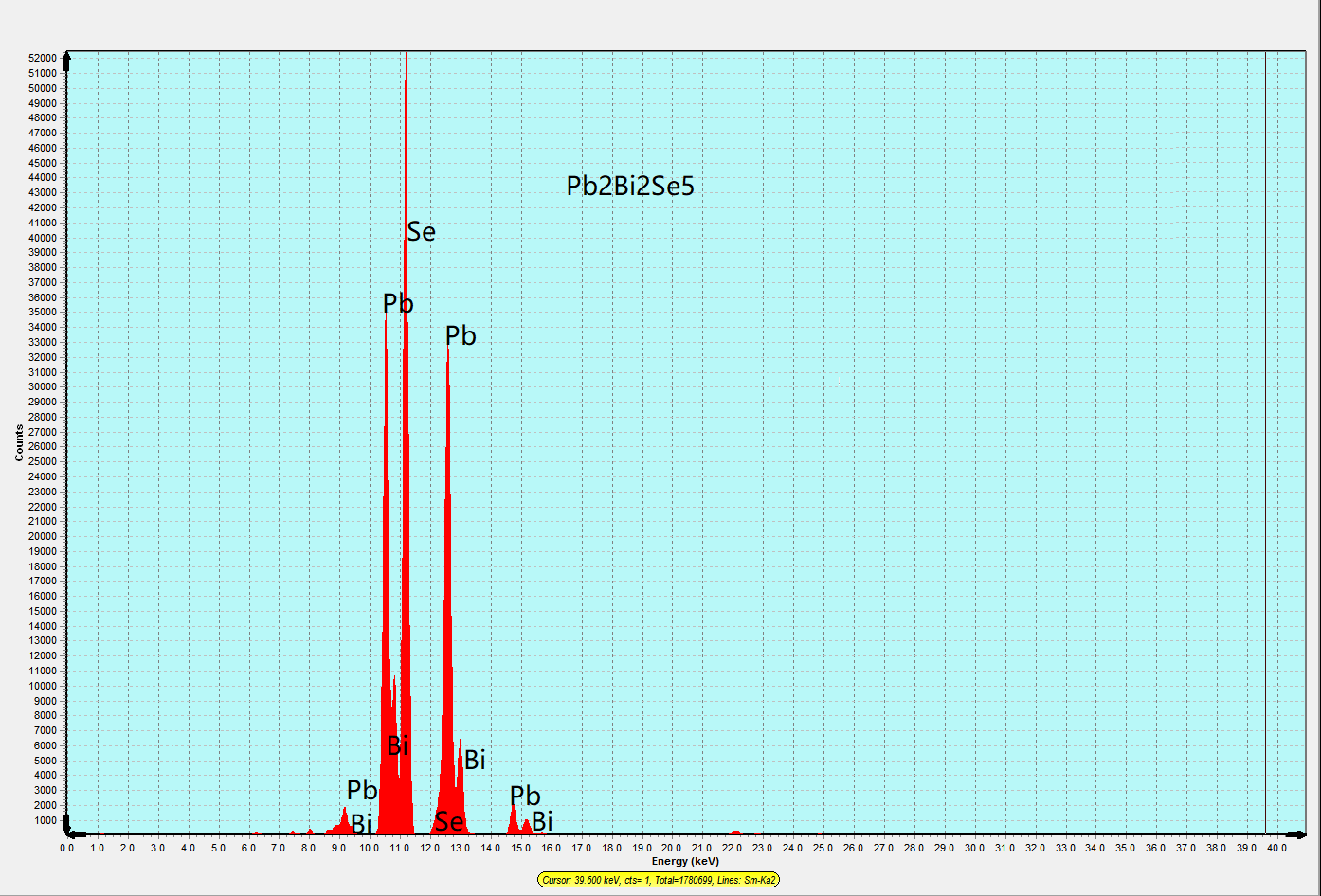Screen dimensions: 1321x896
Task: Click the small red peak near 22 keV
Action: (735, 833)
